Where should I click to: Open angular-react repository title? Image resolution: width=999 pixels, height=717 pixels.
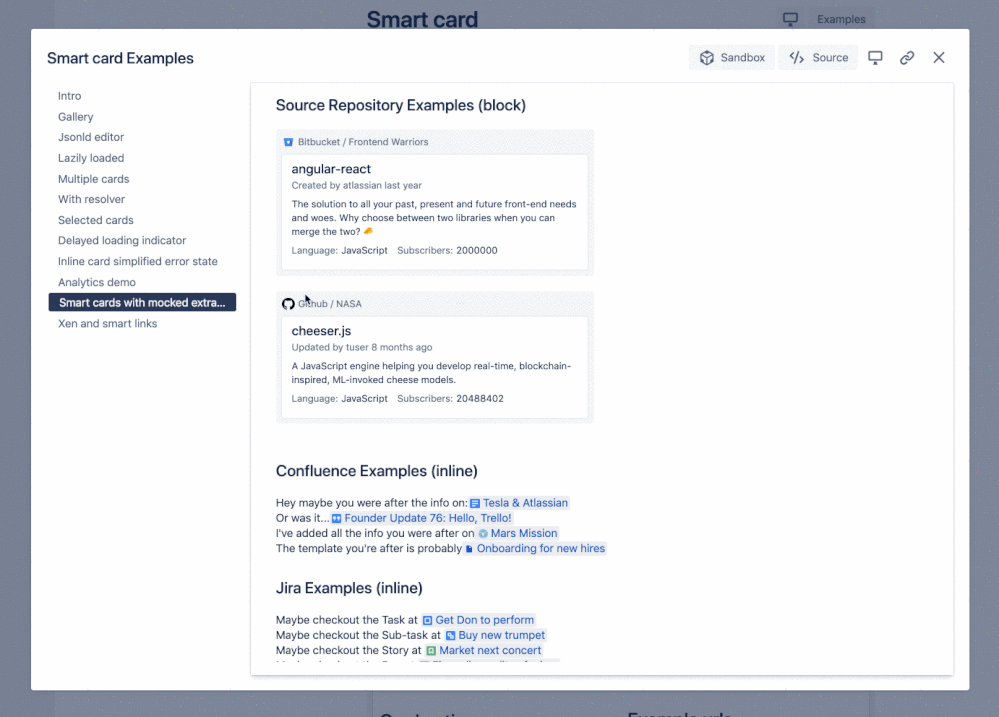[331, 169]
